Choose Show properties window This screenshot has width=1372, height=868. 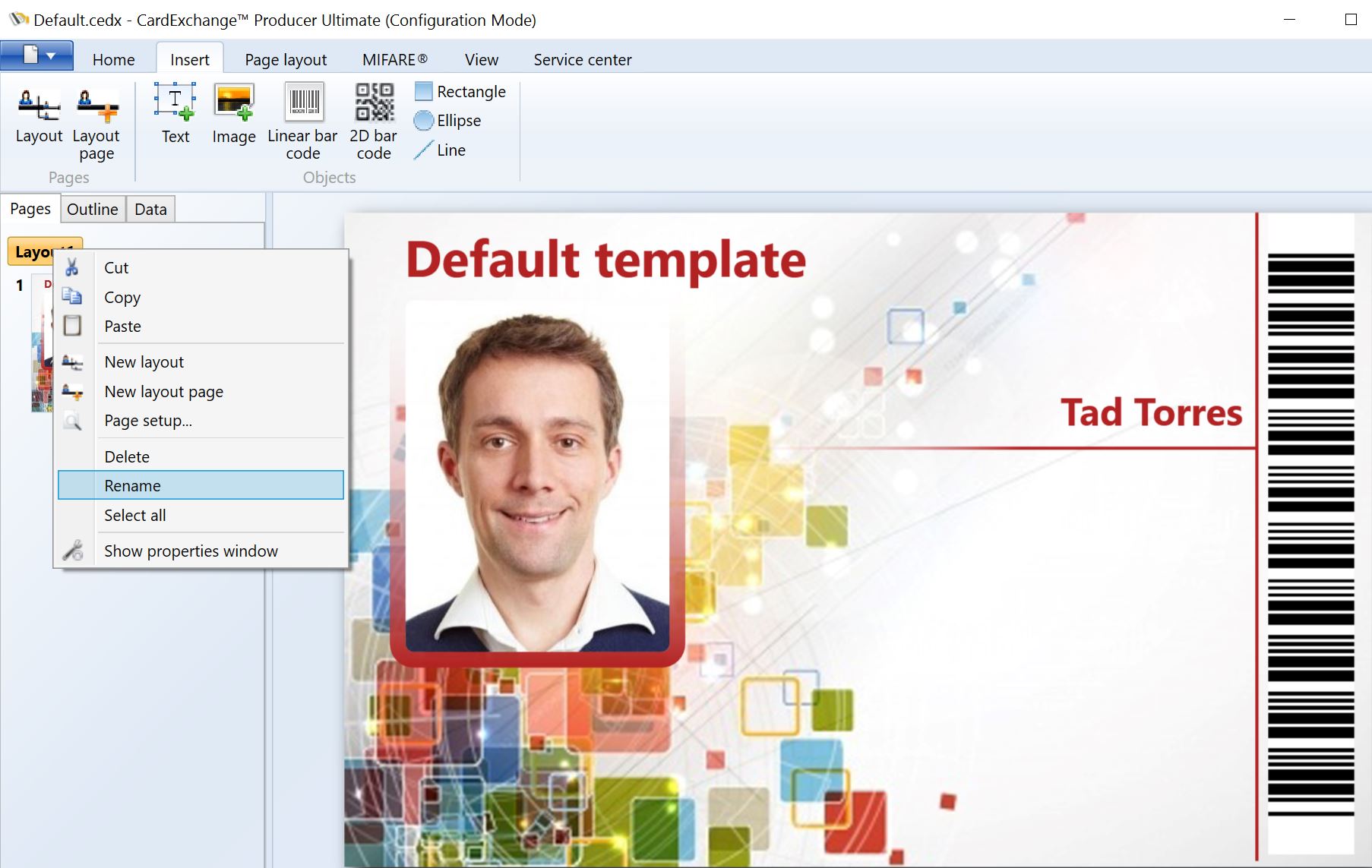[201, 551]
